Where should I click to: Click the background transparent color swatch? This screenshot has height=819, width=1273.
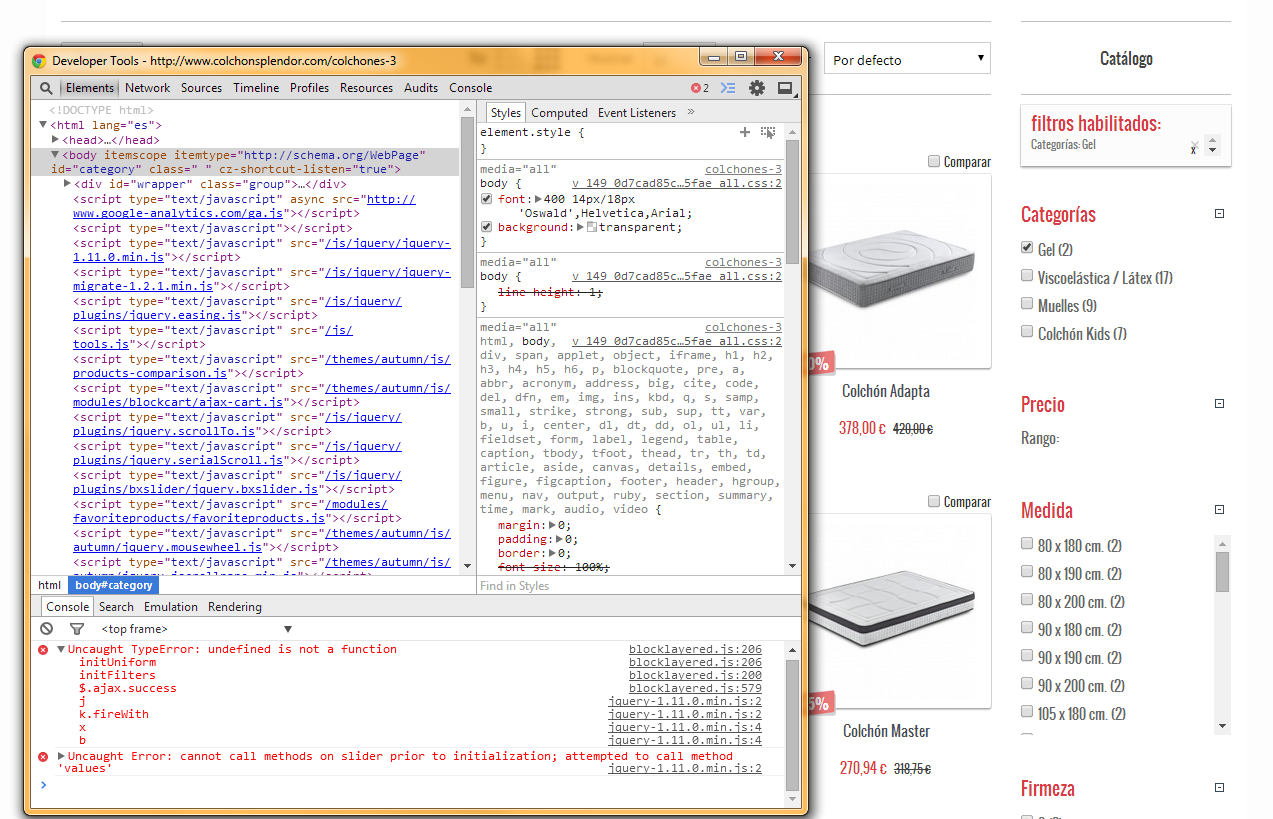[592, 228]
